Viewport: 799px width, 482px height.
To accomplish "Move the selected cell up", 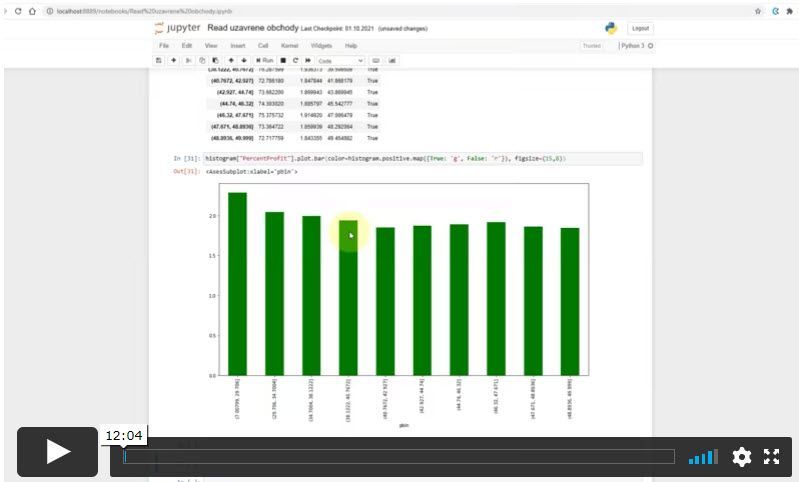I will click(x=231, y=61).
